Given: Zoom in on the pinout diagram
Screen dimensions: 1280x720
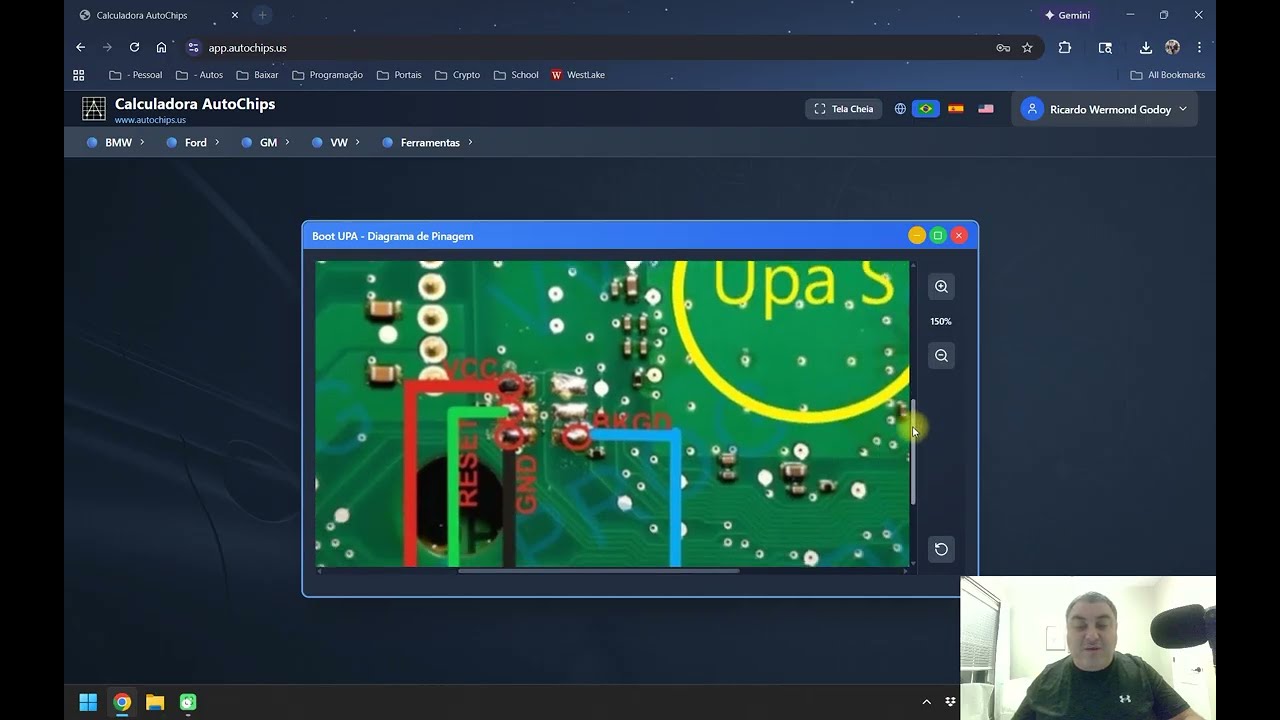Looking at the screenshot, I should [941, 287].
